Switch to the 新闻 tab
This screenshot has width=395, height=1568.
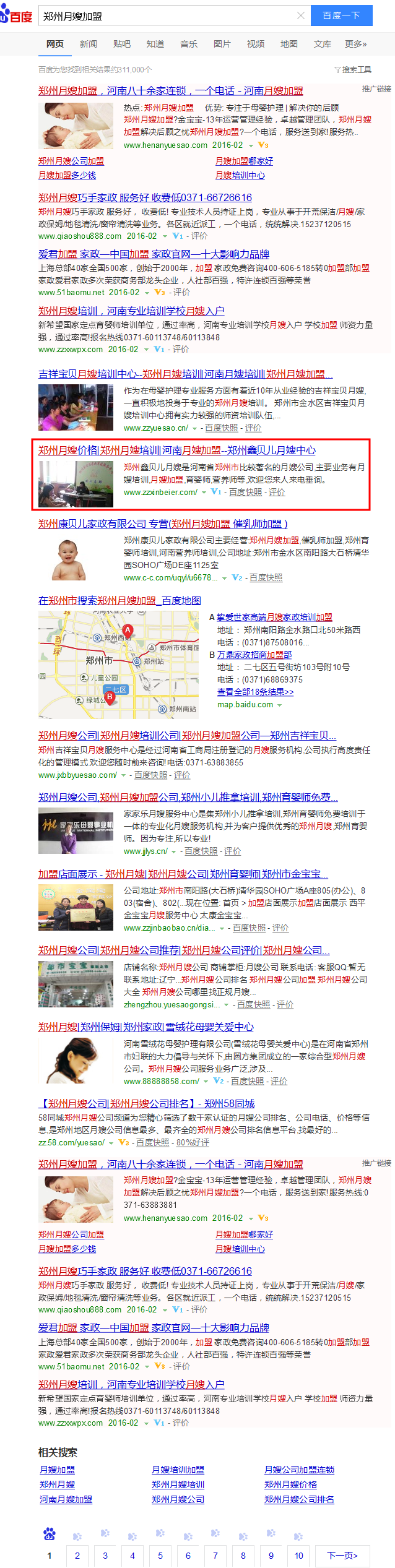(x=89, y=44)
